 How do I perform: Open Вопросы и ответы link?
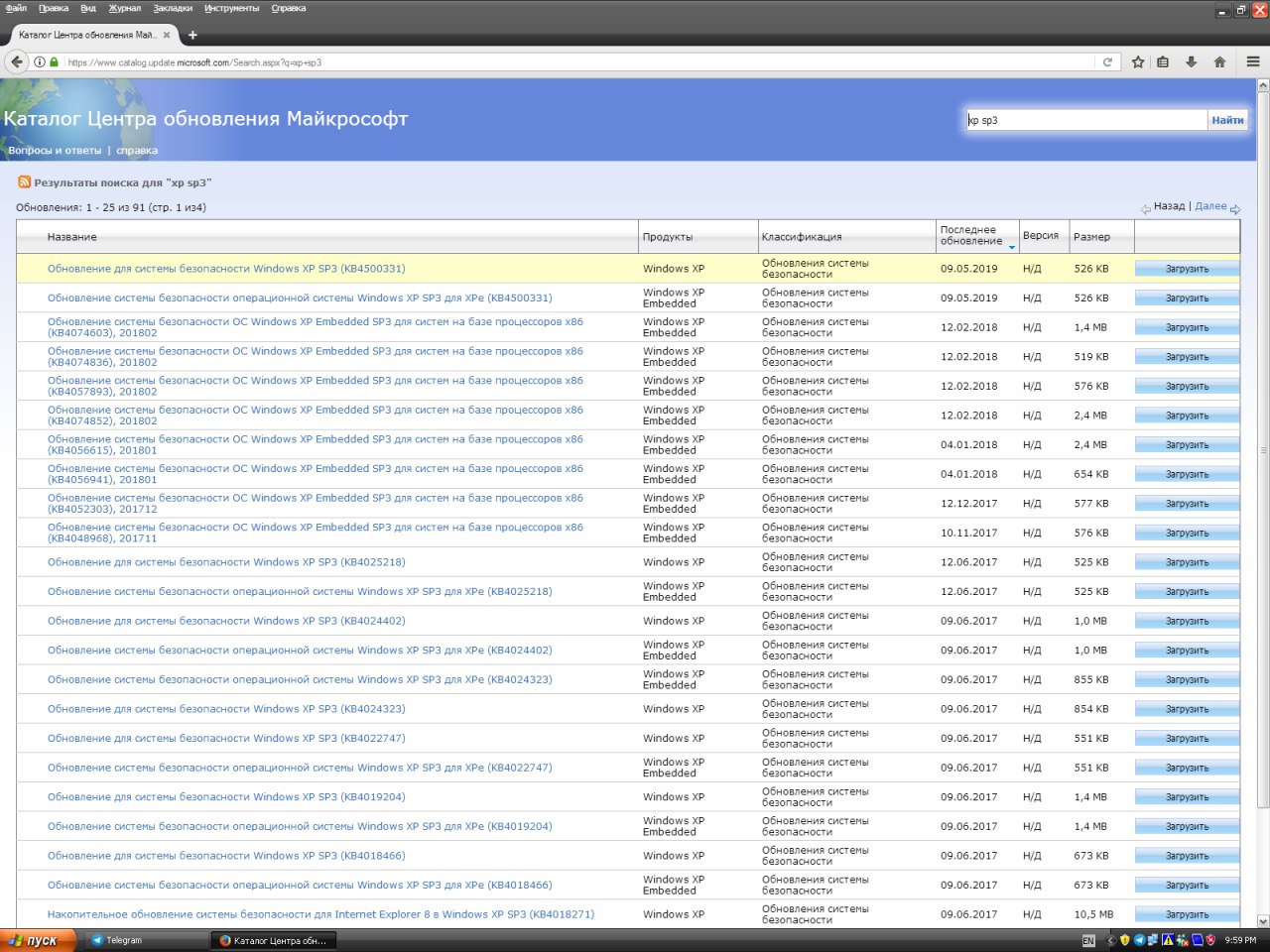click(55, 151)
